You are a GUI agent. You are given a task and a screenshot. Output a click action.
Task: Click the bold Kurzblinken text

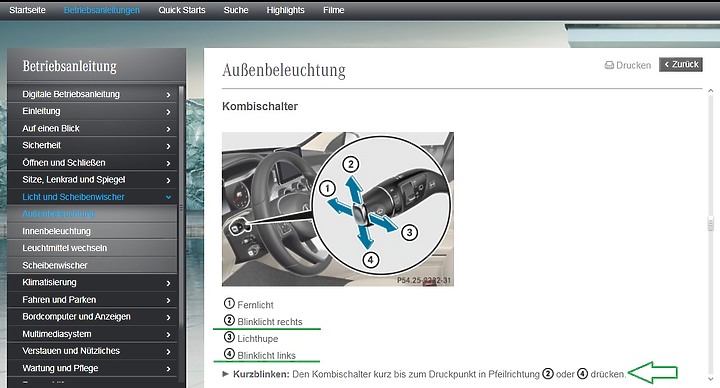click(x=261, y=374)
